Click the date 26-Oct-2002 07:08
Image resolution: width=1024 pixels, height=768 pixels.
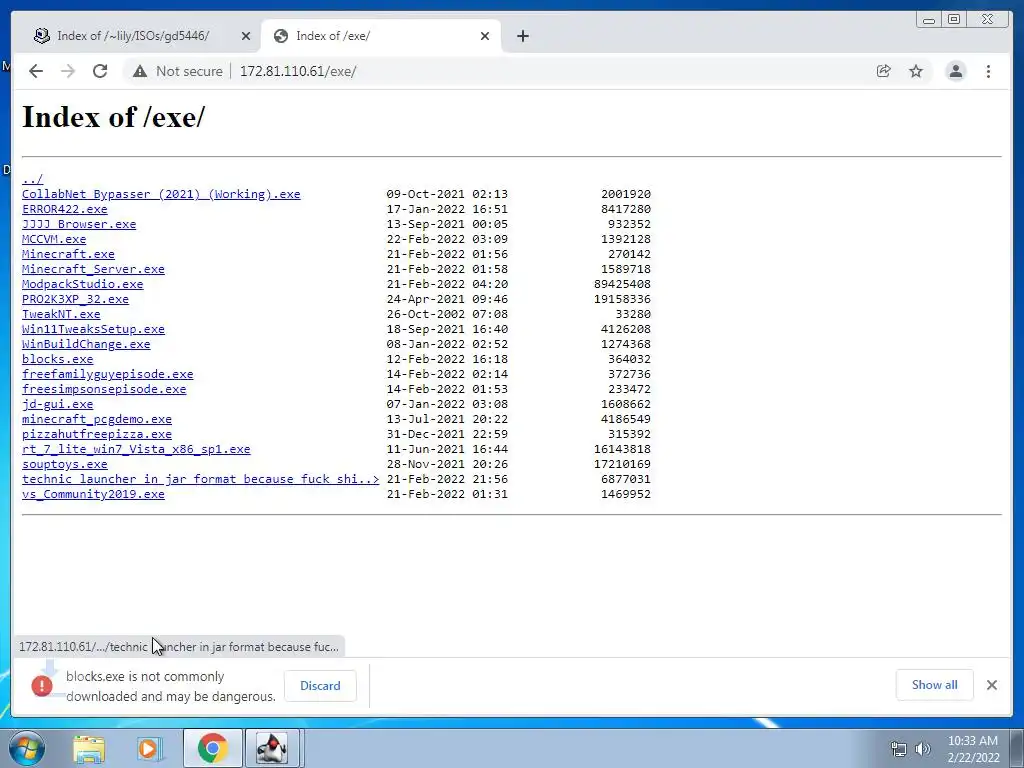click(x=447, y=314)
